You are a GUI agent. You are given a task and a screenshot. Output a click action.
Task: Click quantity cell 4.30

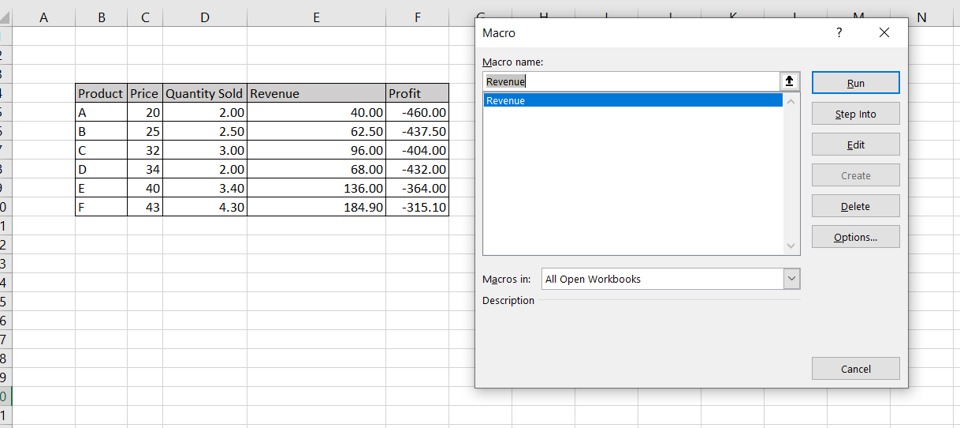(x=204, y=208)
